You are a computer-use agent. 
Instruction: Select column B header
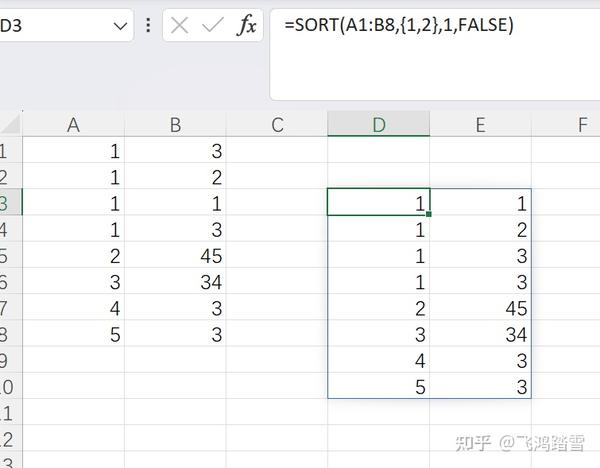[x=175, y=125]
